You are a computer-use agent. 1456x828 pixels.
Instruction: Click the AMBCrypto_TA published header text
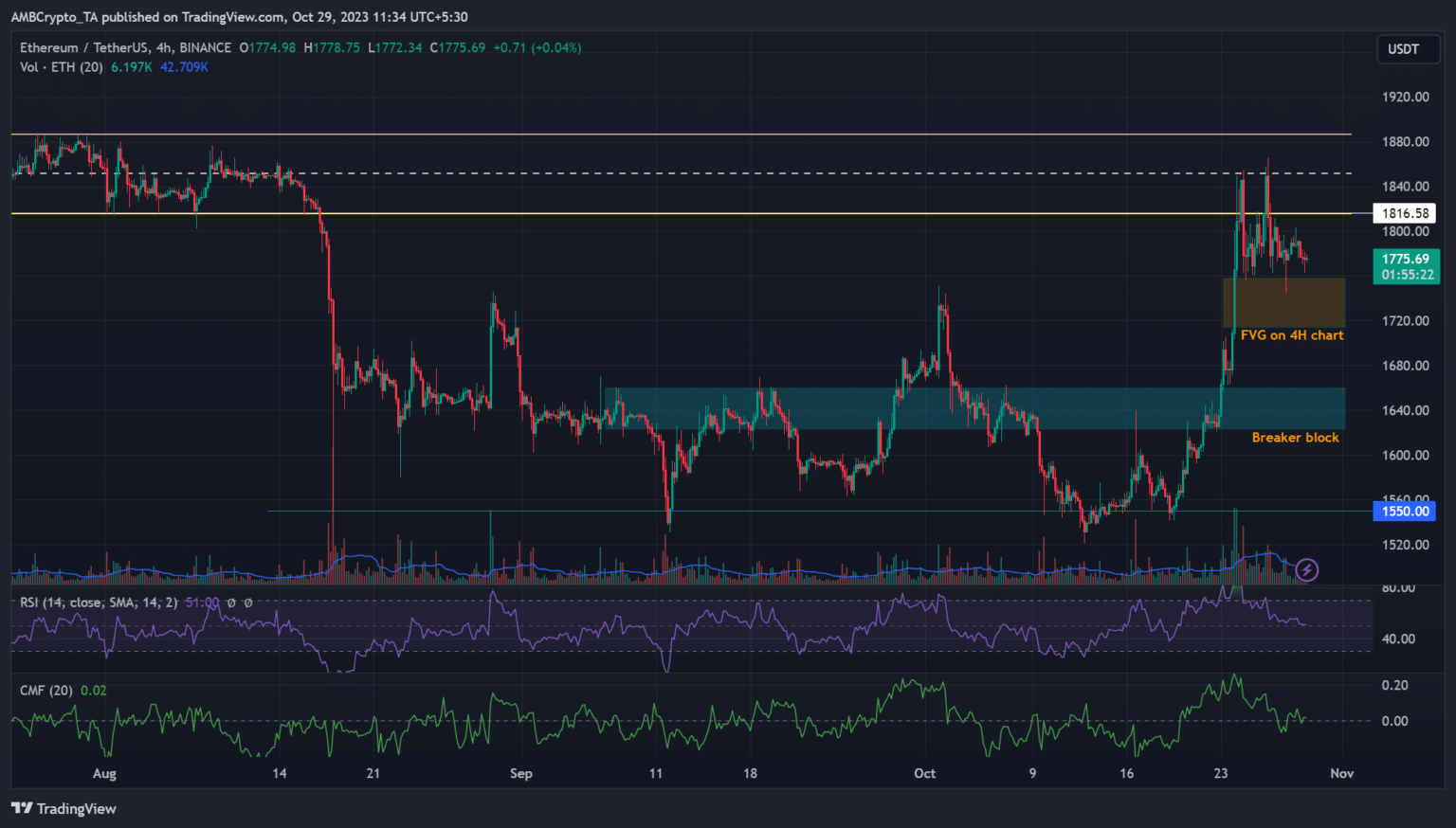pos(239,17)
